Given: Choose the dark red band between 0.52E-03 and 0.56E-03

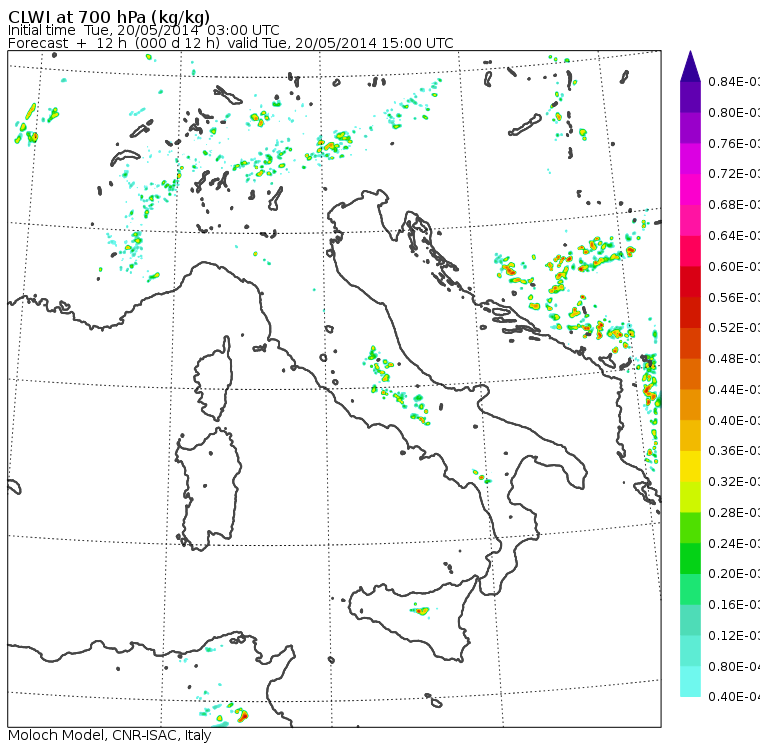Looking at the screenshot, I should [690, 312].
